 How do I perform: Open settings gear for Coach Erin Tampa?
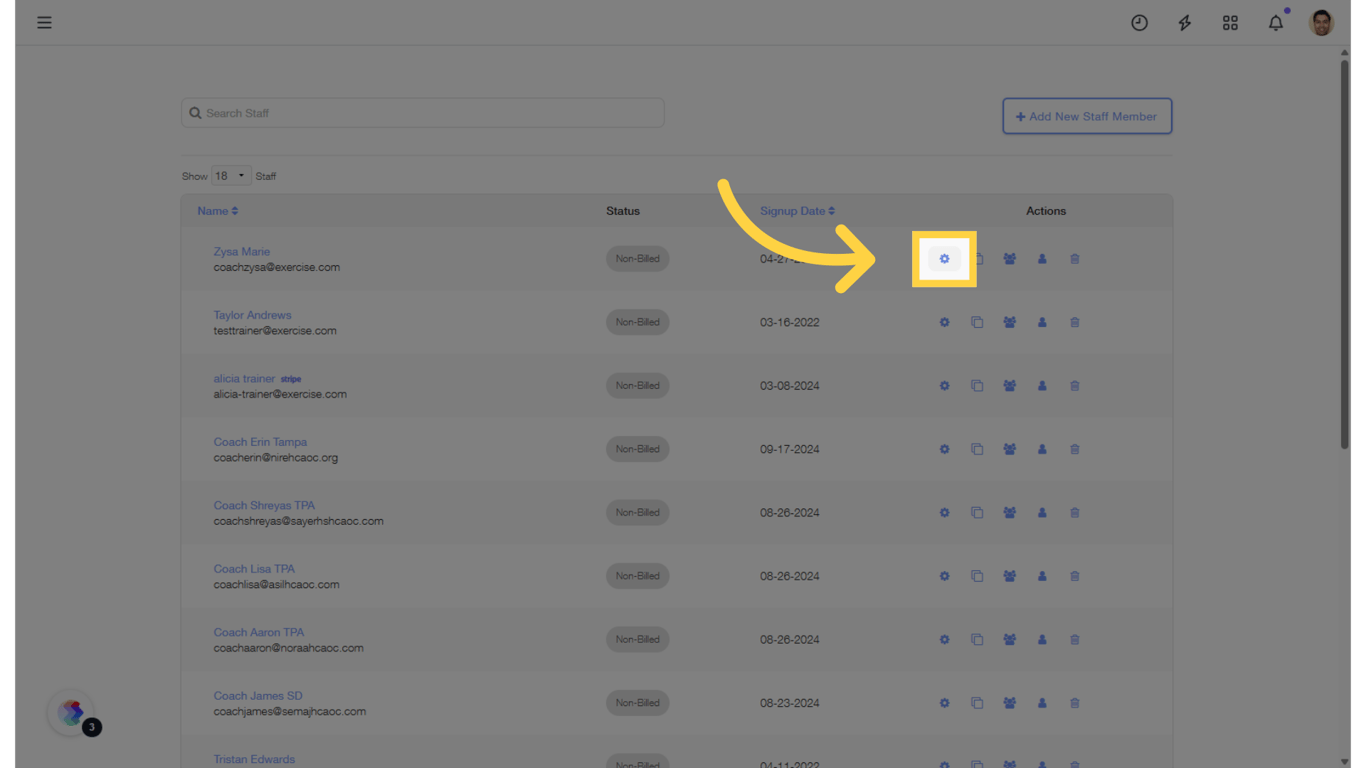[944, 449]
